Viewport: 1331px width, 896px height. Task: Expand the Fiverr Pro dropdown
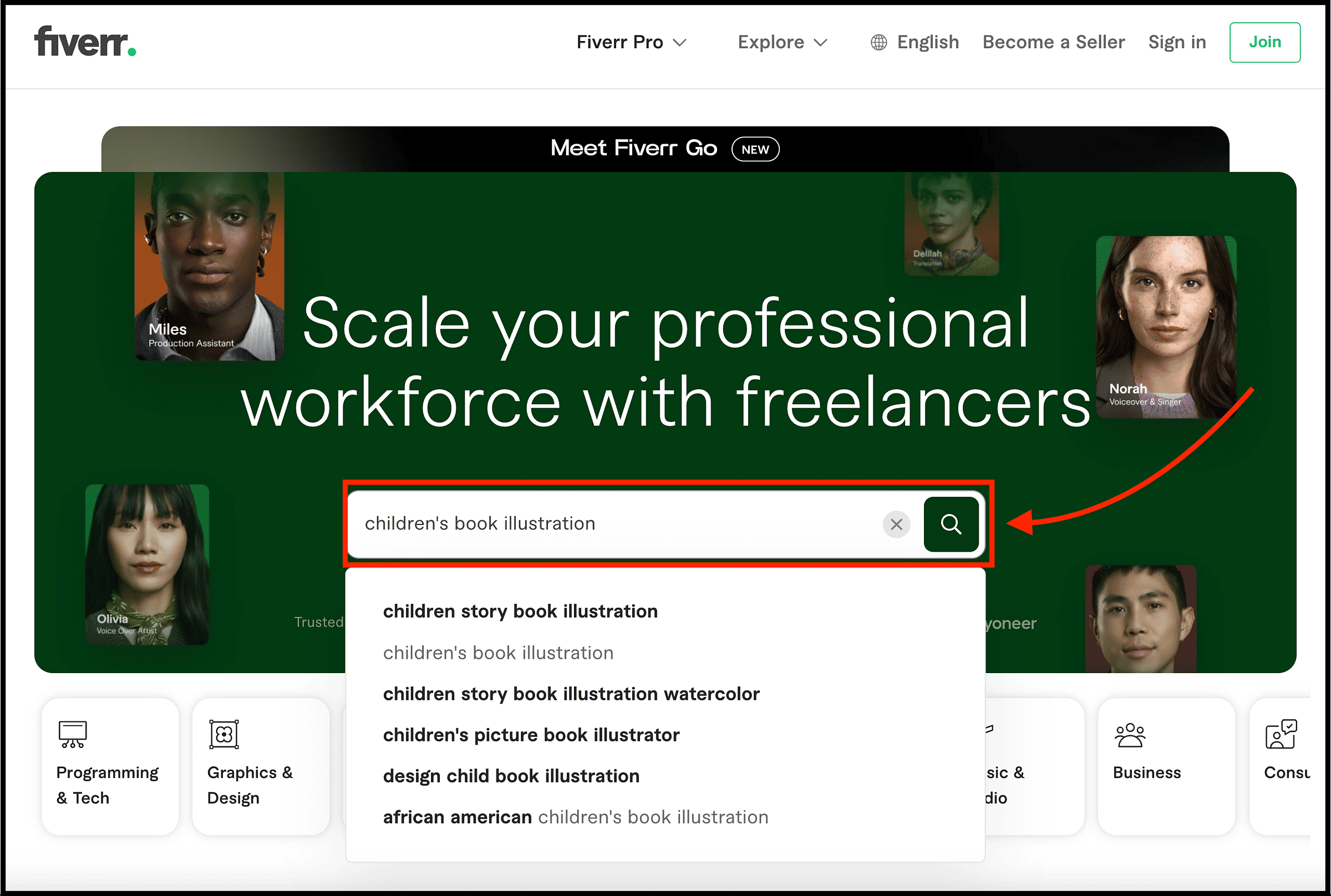pos(631,42)
